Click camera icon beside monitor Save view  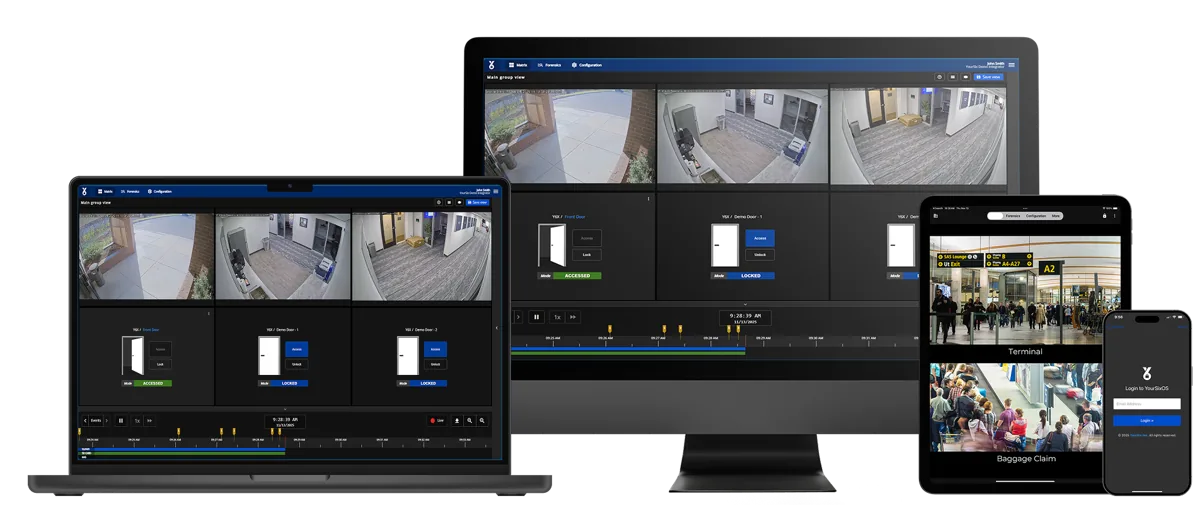pos(966,77)
